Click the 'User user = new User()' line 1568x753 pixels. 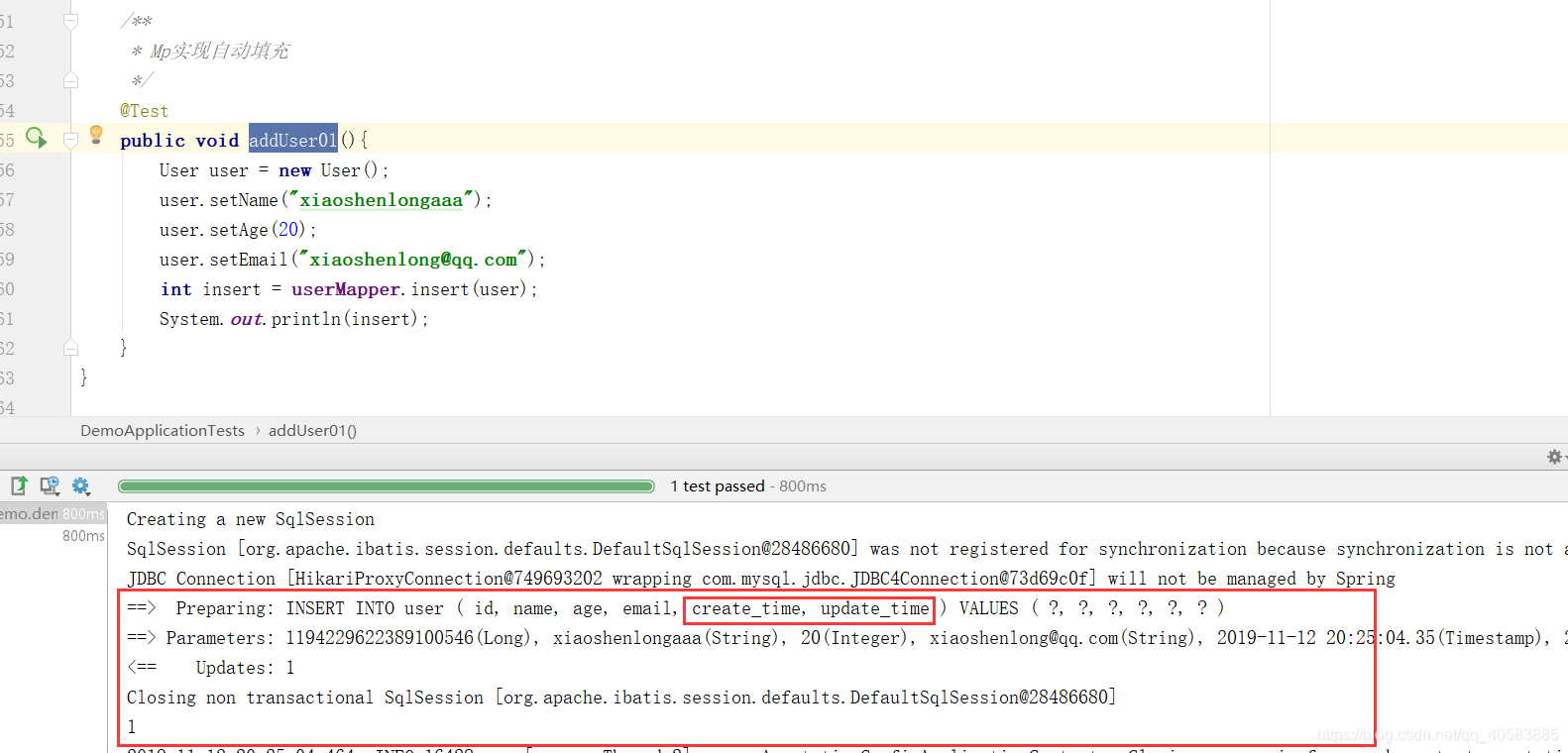(274, 170)
